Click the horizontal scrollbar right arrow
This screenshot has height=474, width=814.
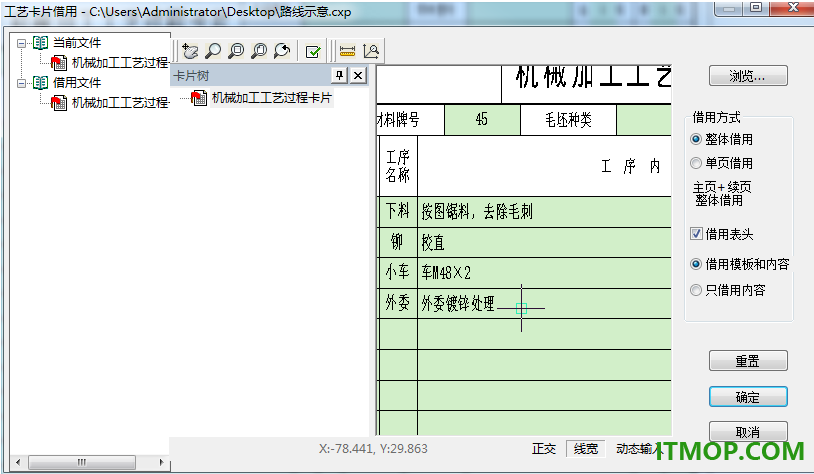(161, 462)
